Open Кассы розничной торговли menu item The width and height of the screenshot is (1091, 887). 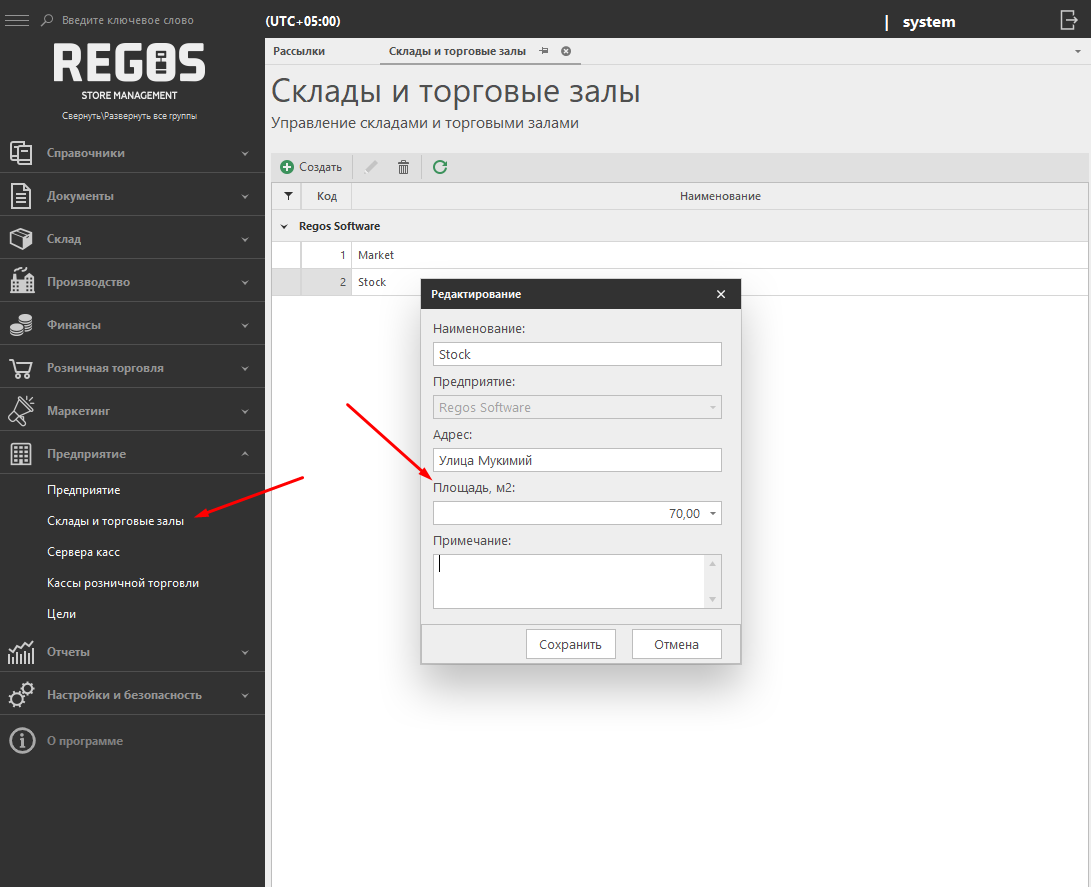(122, 583)
